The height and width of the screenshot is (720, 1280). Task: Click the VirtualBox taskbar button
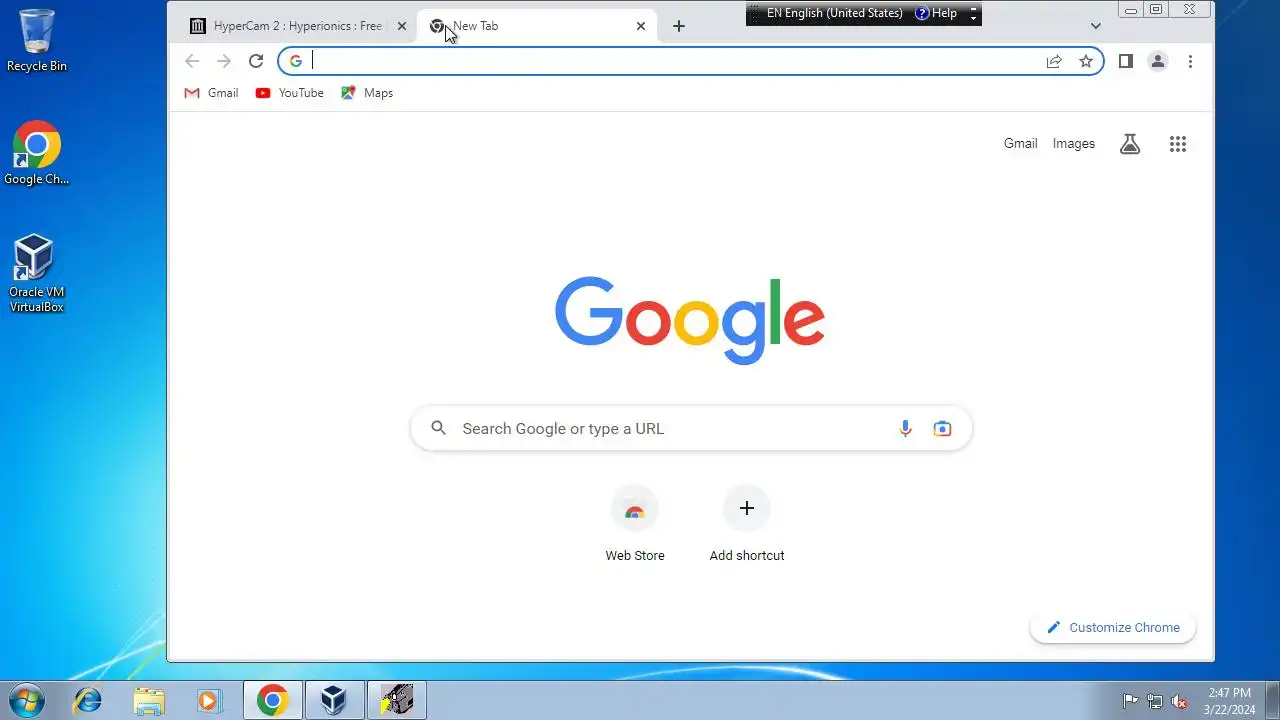coord(334,700)
